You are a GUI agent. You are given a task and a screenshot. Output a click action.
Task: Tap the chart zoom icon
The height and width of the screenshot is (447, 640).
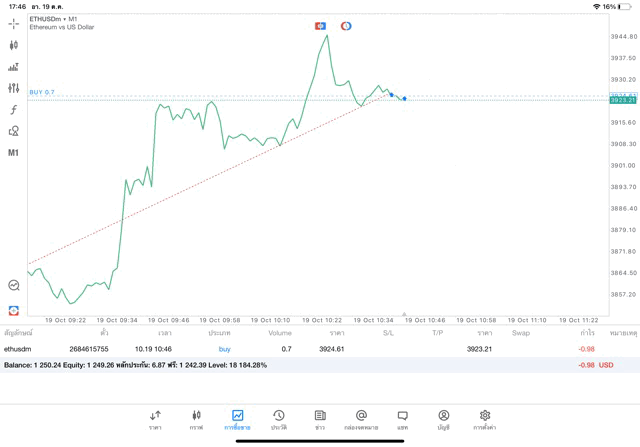click(14, 286)
